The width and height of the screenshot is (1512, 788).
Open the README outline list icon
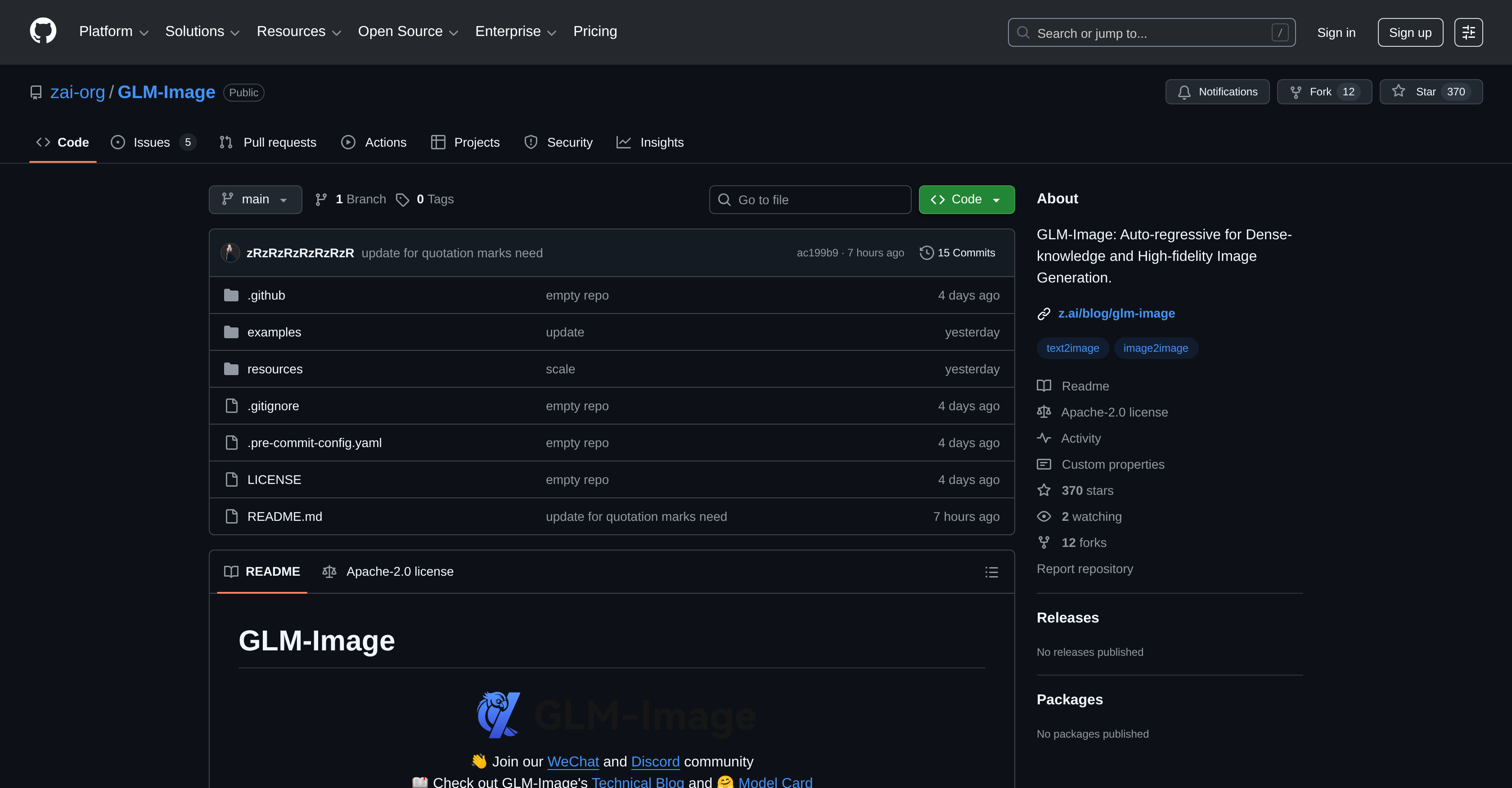991,572
